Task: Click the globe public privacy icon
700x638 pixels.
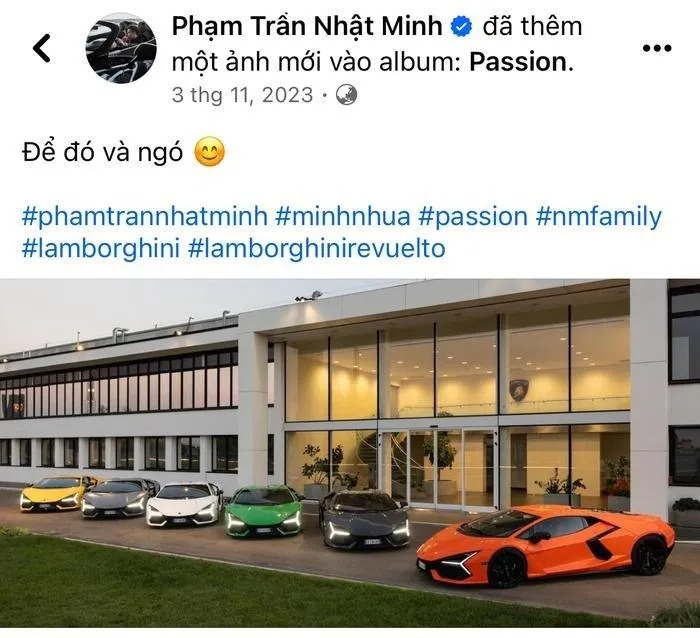Action: pyautogui.click(x=346, y=96)
